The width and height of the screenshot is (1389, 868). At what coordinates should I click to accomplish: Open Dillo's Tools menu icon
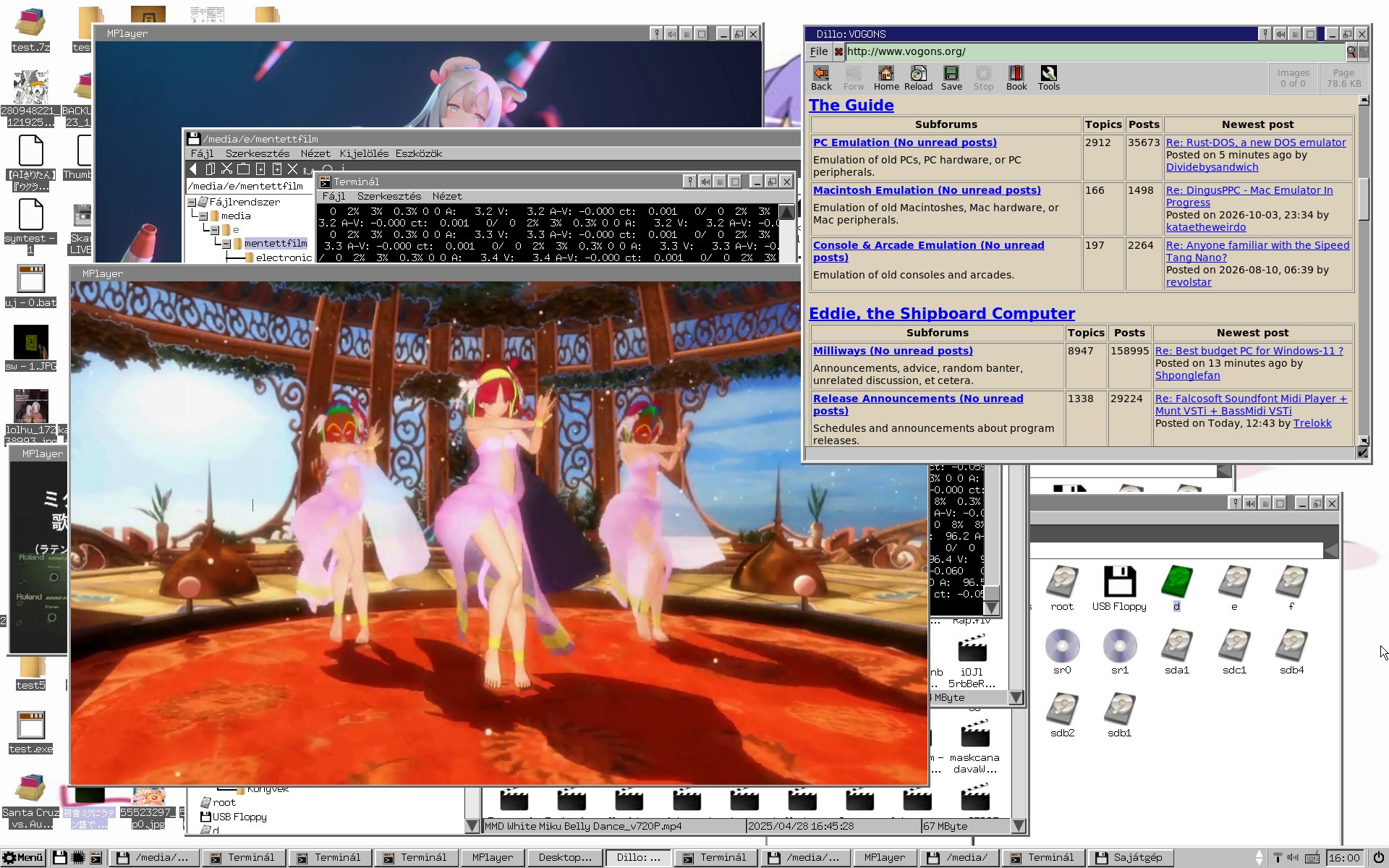tap(1048, 78)
